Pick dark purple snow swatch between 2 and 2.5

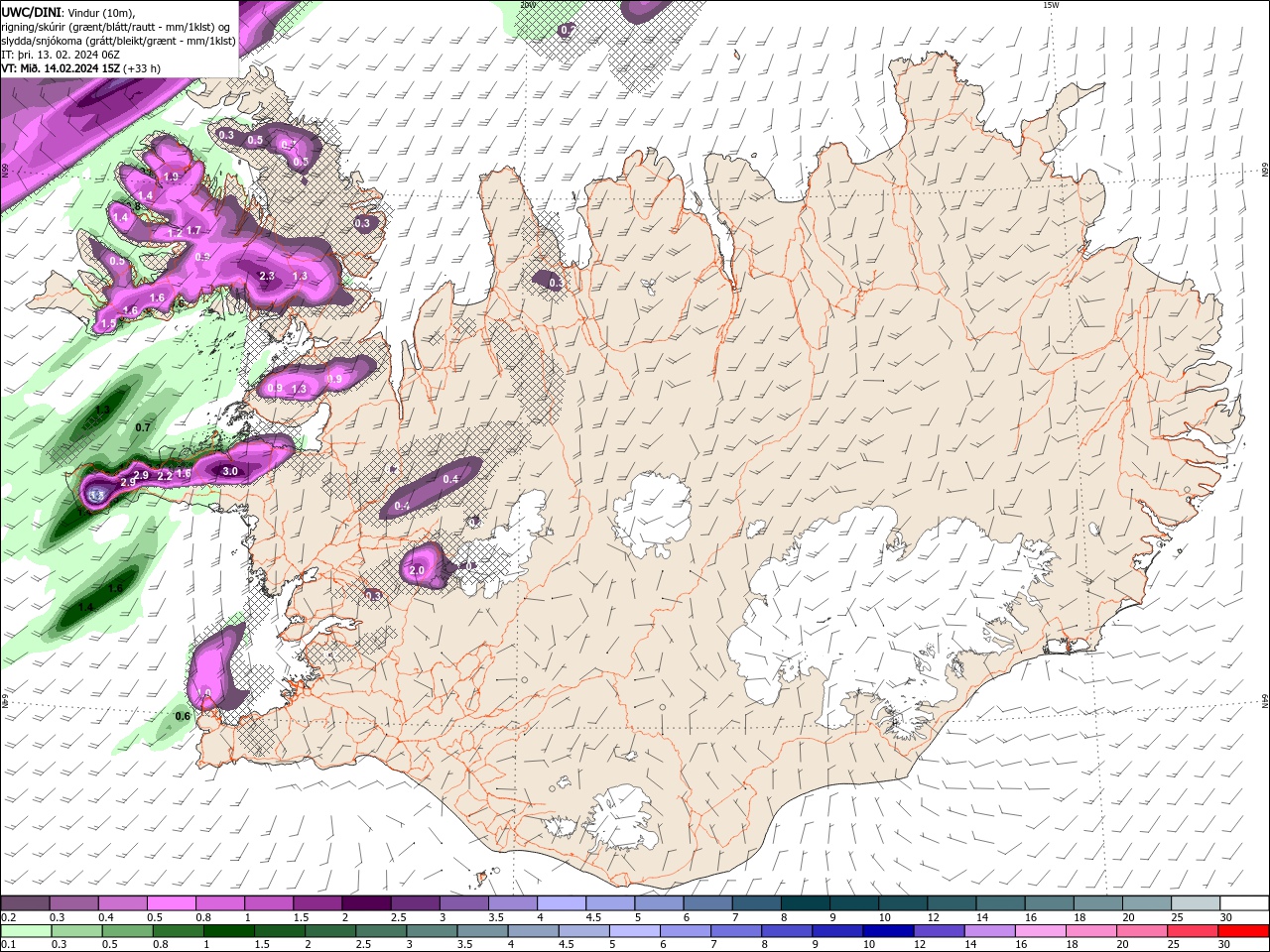coord(365,902)
